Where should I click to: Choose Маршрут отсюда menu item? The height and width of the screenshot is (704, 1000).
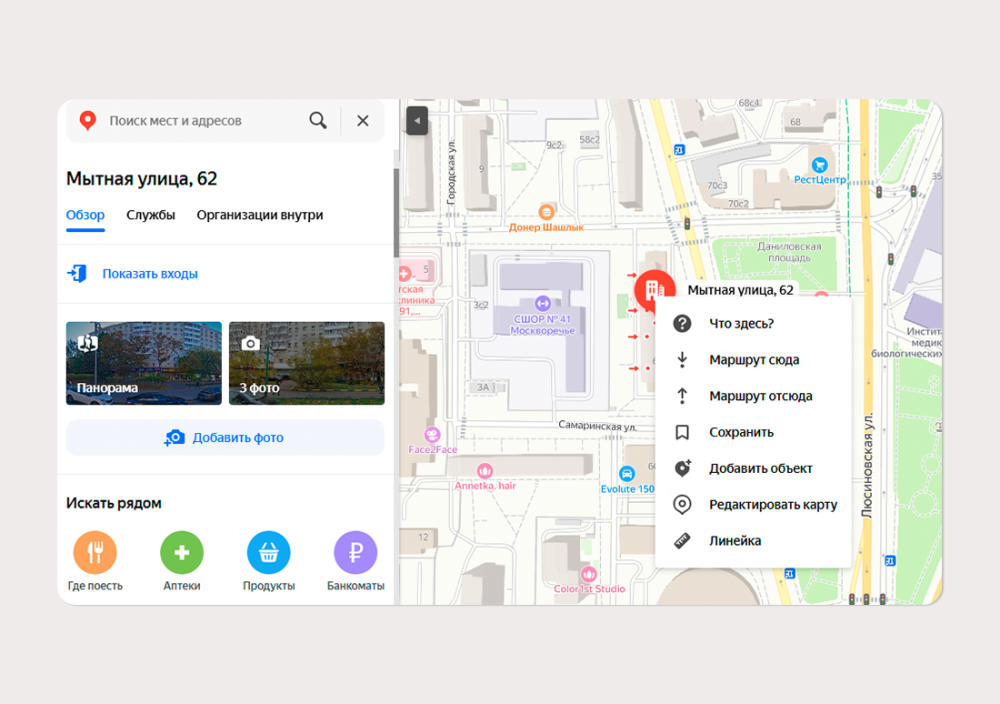(753, 396)
